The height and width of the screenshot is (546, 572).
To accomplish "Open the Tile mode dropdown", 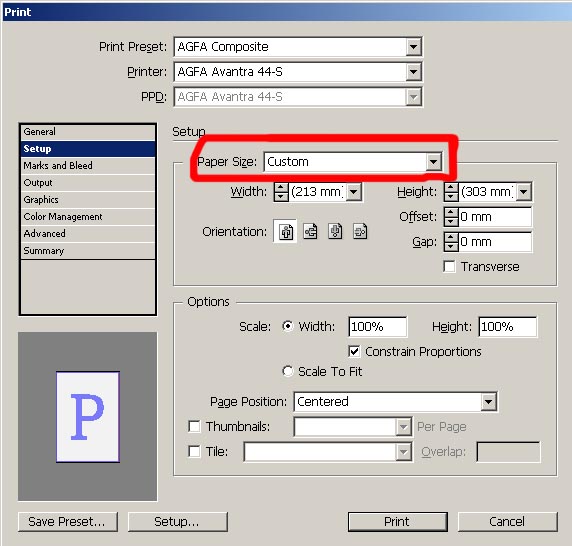I will pyautogui.click(x=403, y=452).
